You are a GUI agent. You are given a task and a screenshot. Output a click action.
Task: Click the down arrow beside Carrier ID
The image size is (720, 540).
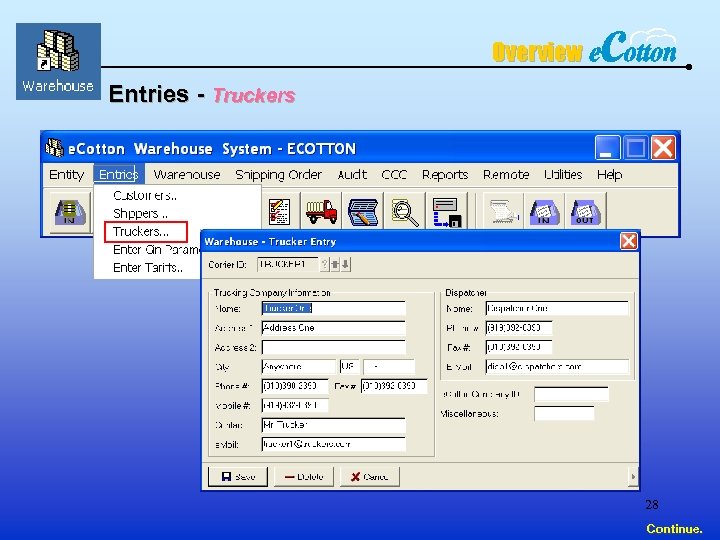pos(346,264)
